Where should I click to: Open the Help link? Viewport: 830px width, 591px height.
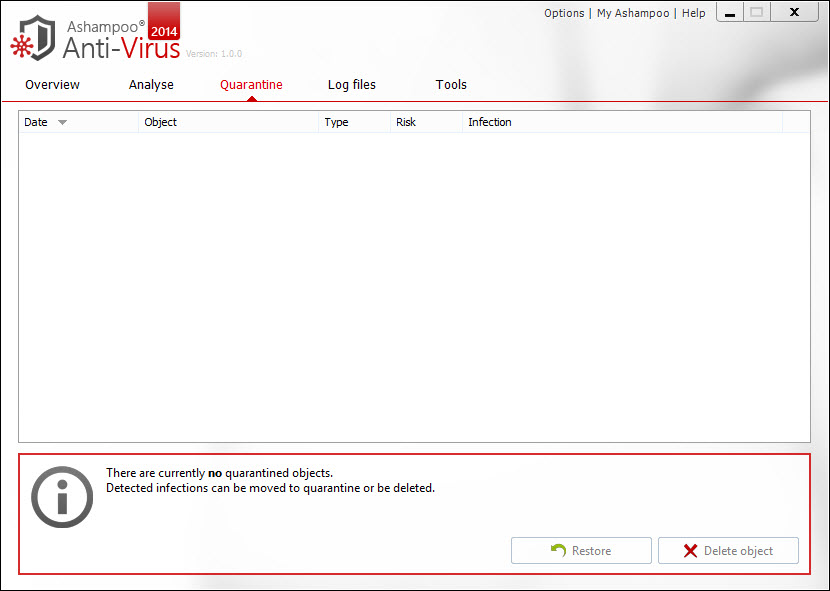(693, 13)
